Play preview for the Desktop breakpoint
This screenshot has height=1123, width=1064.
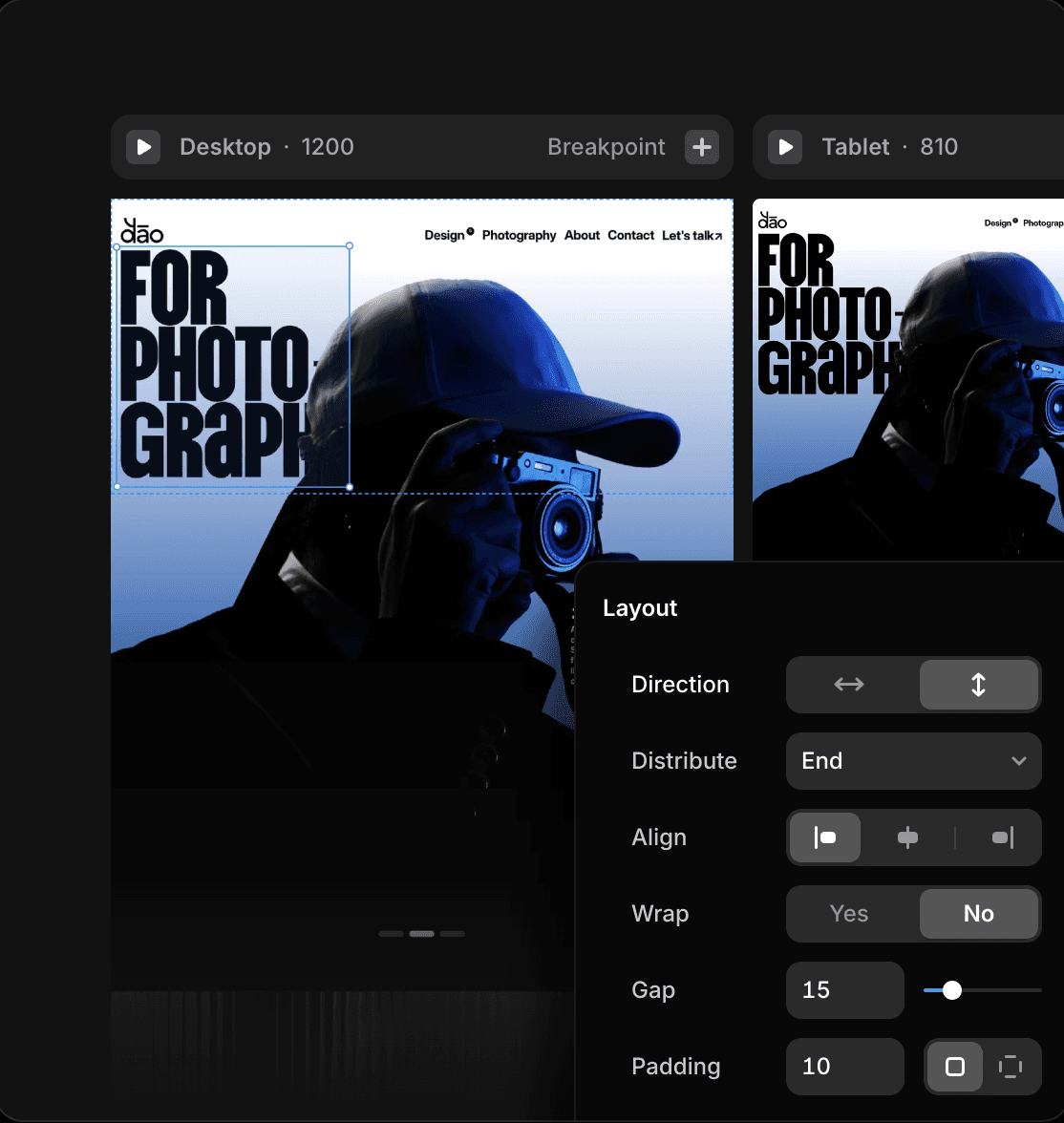(x=142, y=147)
